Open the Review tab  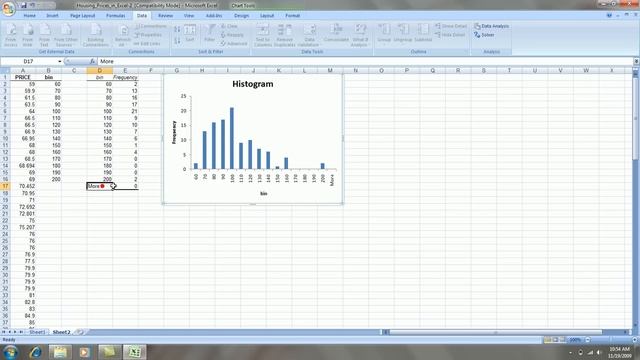tap(165, 16)
